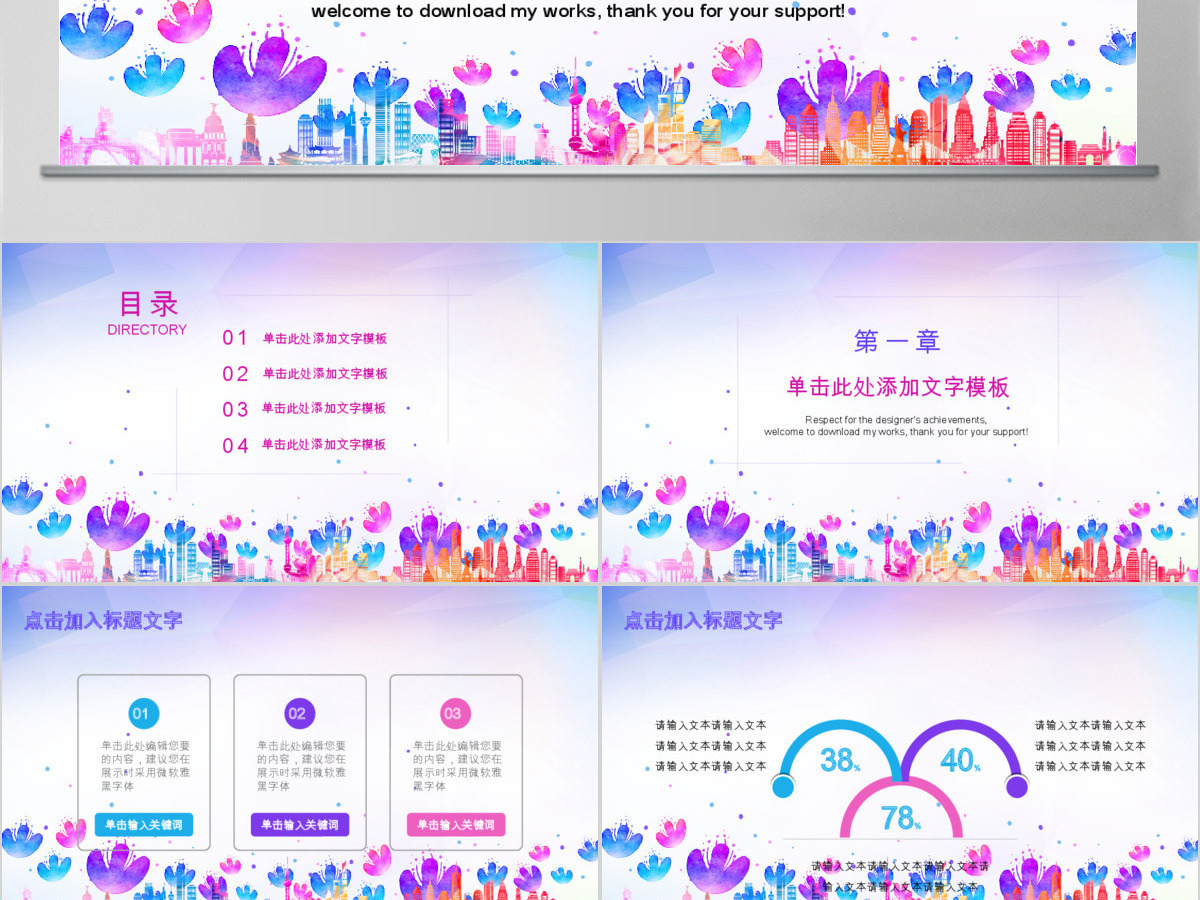Click the welcome line under the chapter title

tap(896, 432)
